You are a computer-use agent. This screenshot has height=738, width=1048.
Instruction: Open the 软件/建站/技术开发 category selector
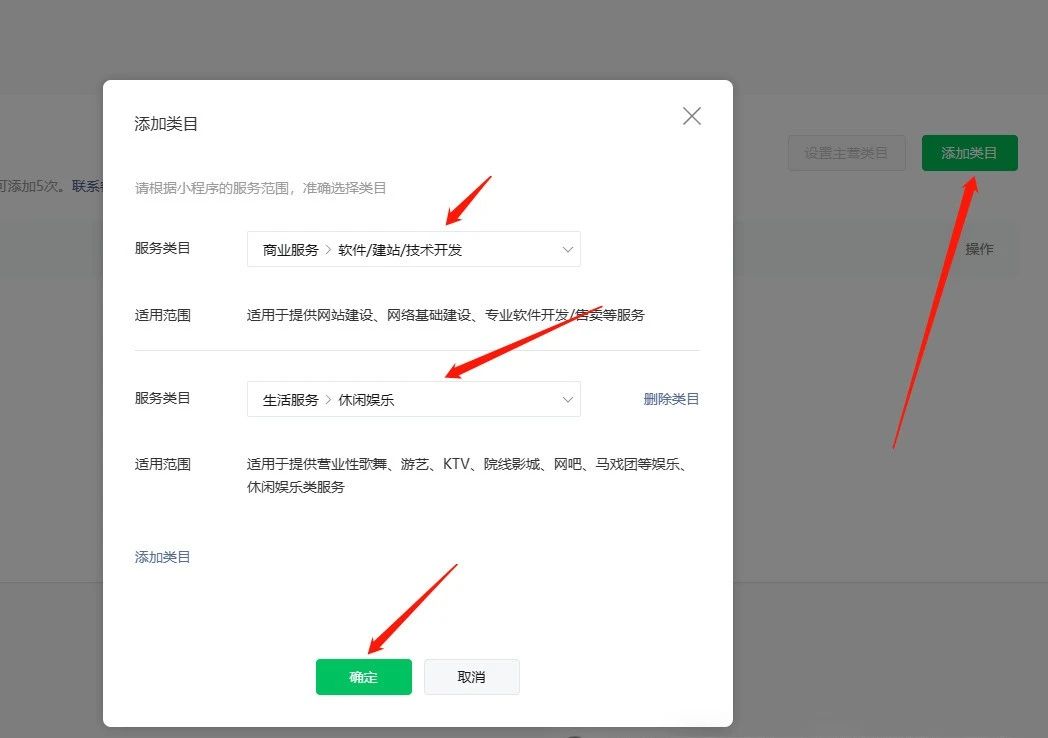tap(400, 250)
